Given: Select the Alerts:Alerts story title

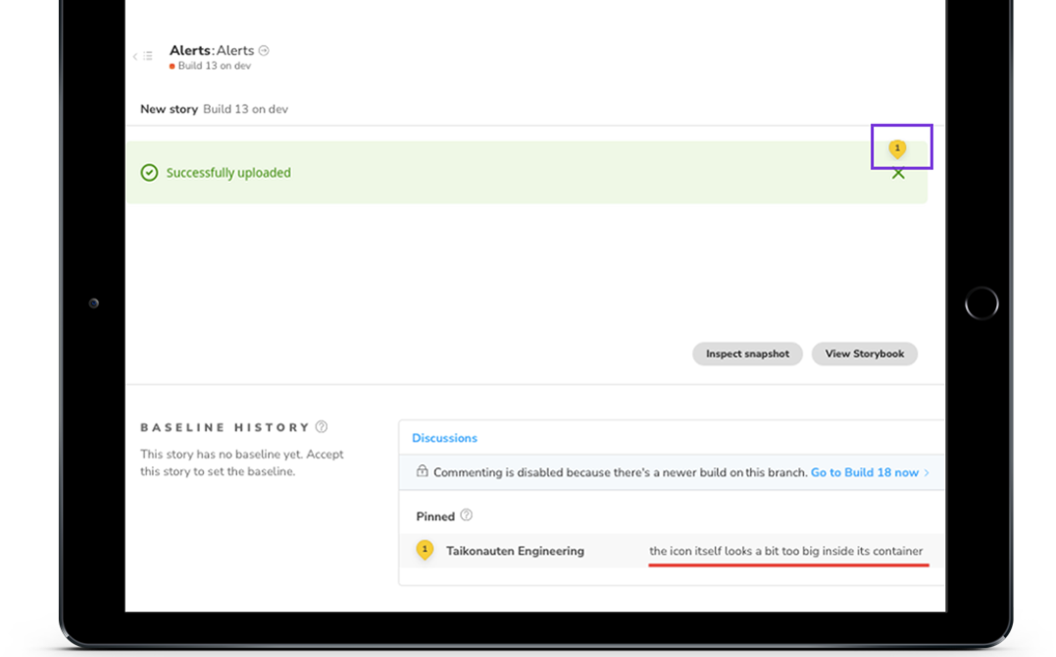Looking at the screenshot, I should (x=211, y=50).
